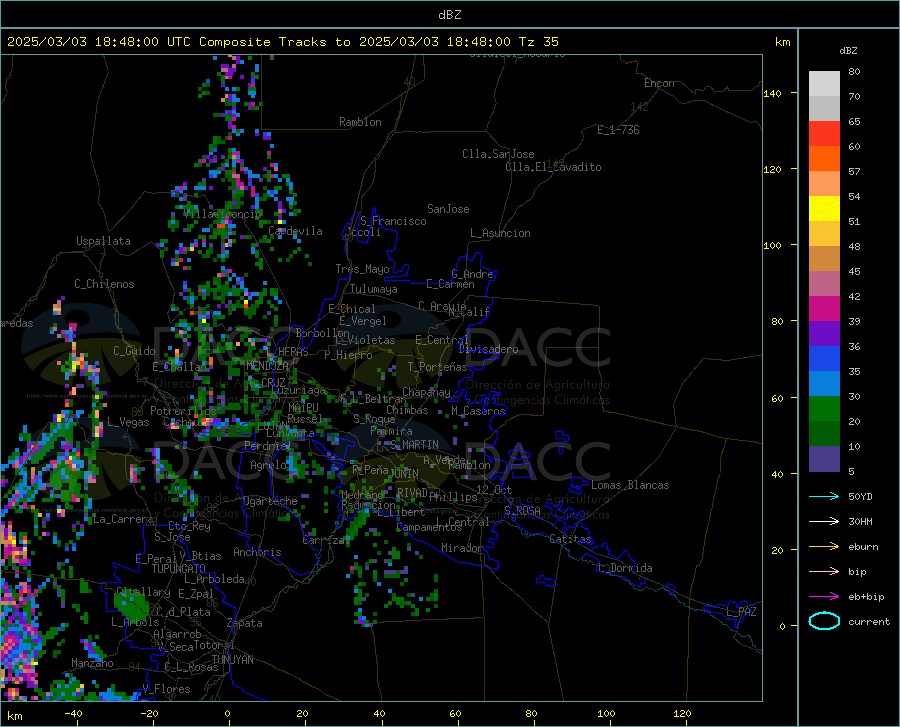Image resolution: width=900 pixels, height=727 pixels.
Task: Click the Villavicencio map label
Action: click(x=222, y=214)
